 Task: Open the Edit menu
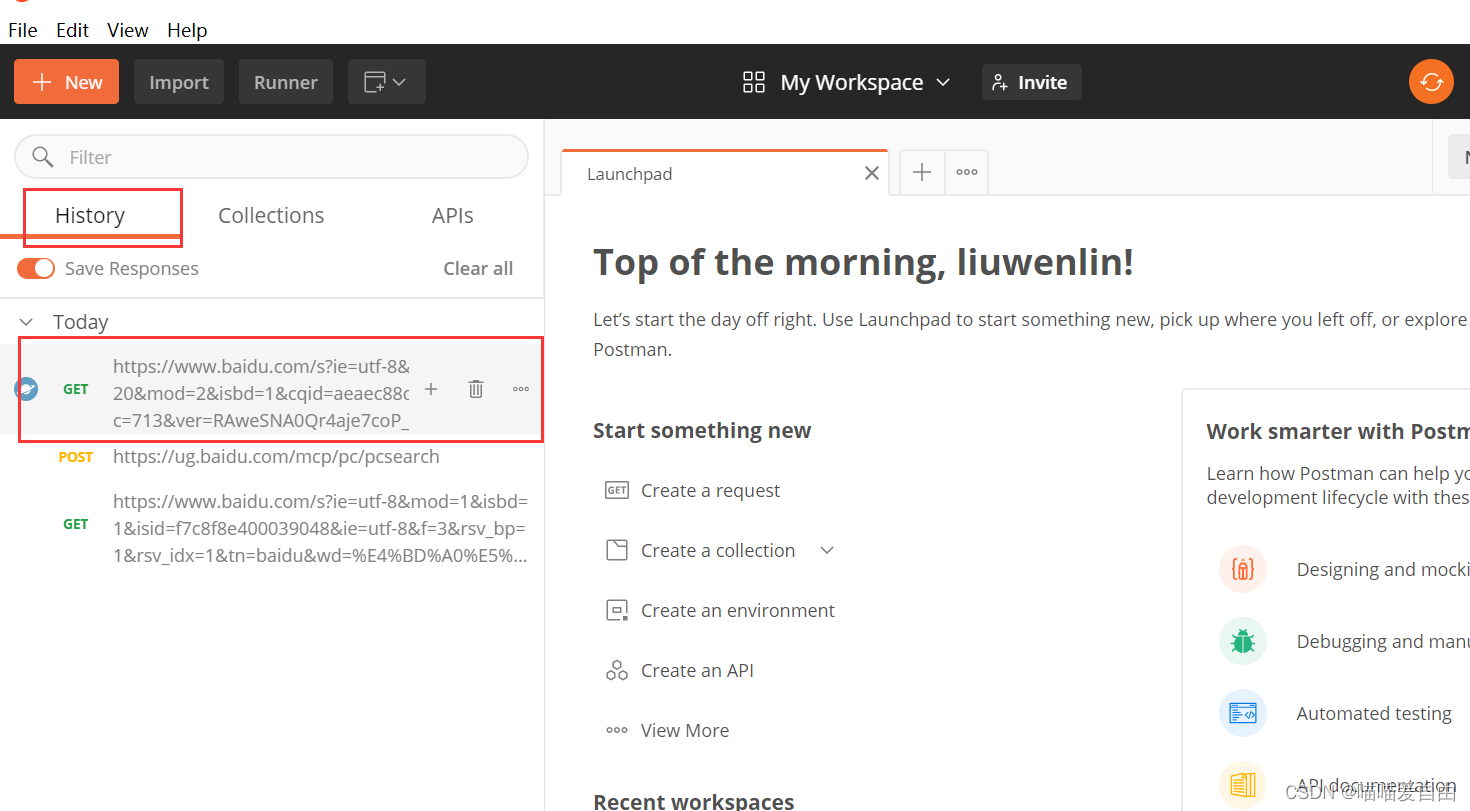tap(72, 30)
